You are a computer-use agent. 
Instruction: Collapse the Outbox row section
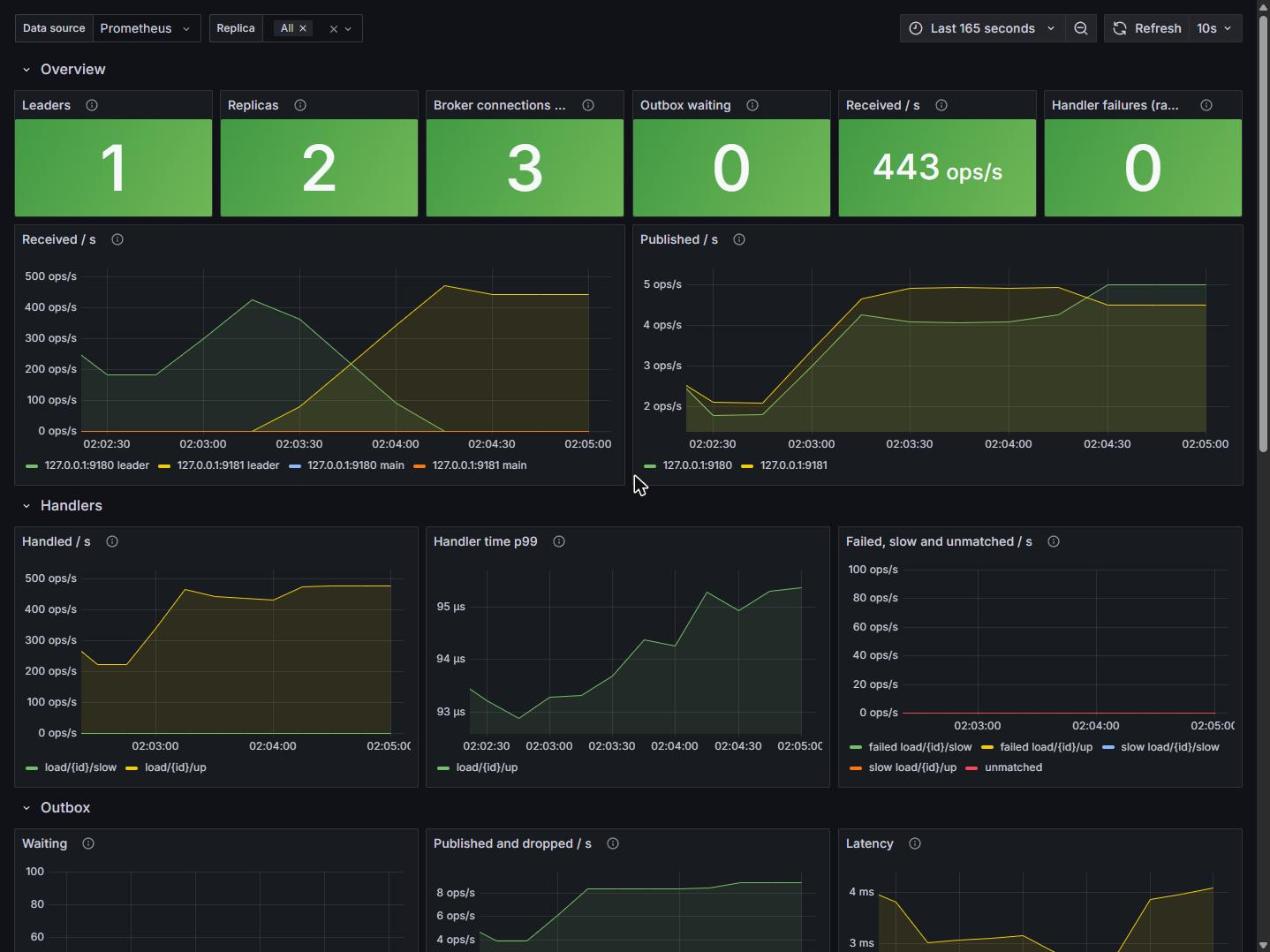(26, 807)
